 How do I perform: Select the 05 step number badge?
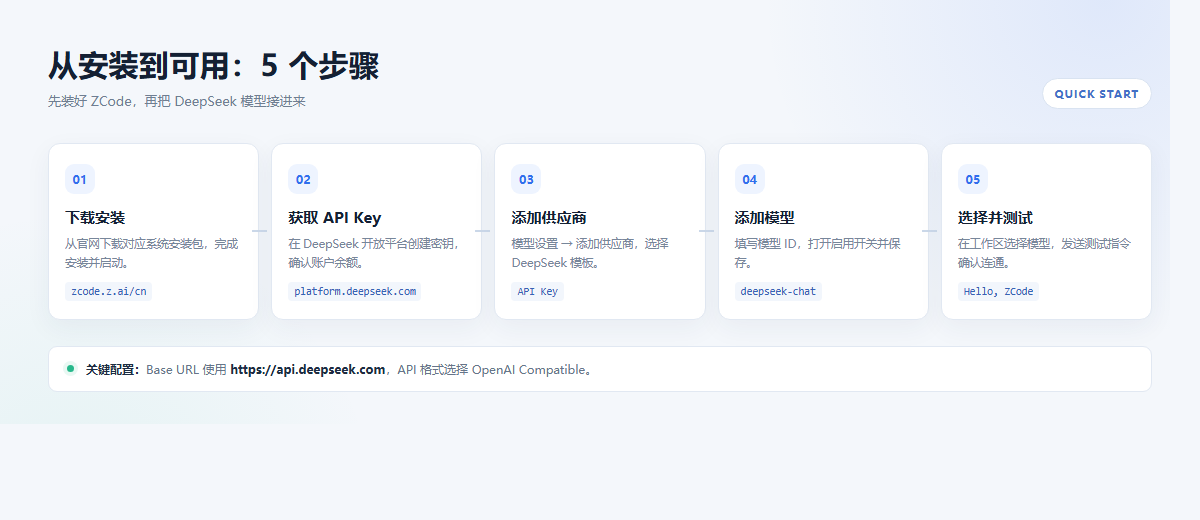pyautogui.click(x=973, y=180)
